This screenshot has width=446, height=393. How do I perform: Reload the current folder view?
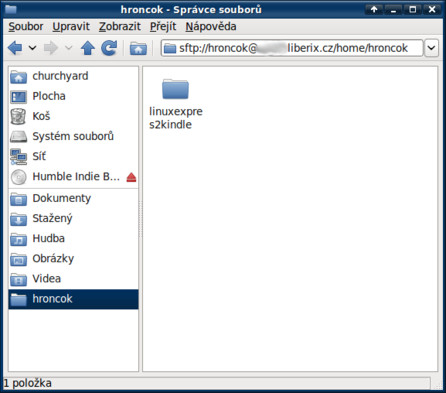click(x=109, y=48)
